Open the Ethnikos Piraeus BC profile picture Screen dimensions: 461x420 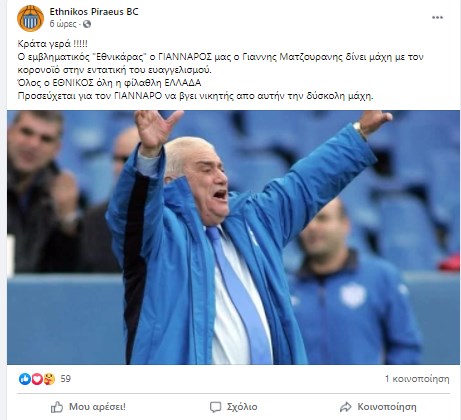pos(30,19)
